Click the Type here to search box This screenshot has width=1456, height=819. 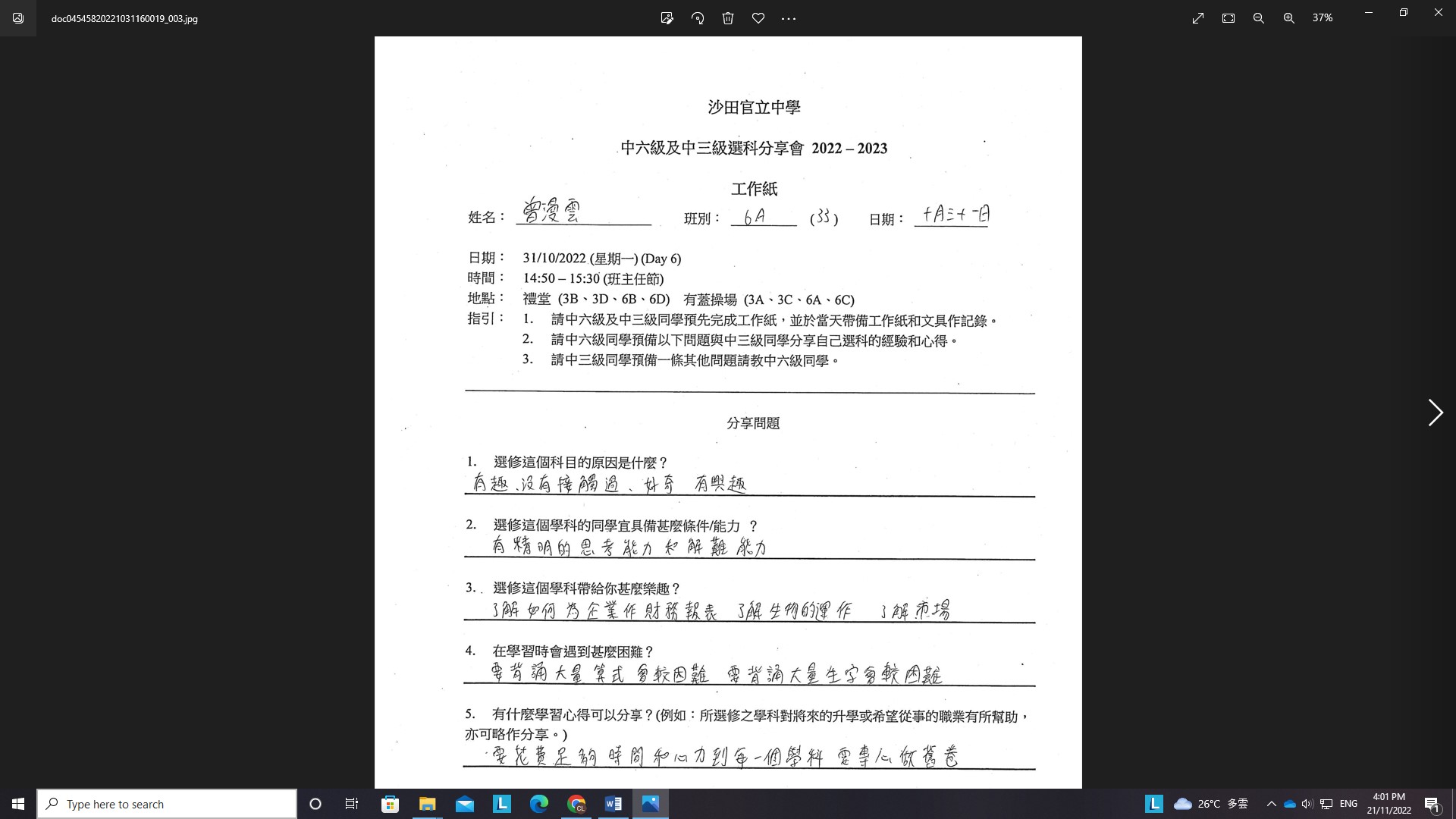[167, 804]
